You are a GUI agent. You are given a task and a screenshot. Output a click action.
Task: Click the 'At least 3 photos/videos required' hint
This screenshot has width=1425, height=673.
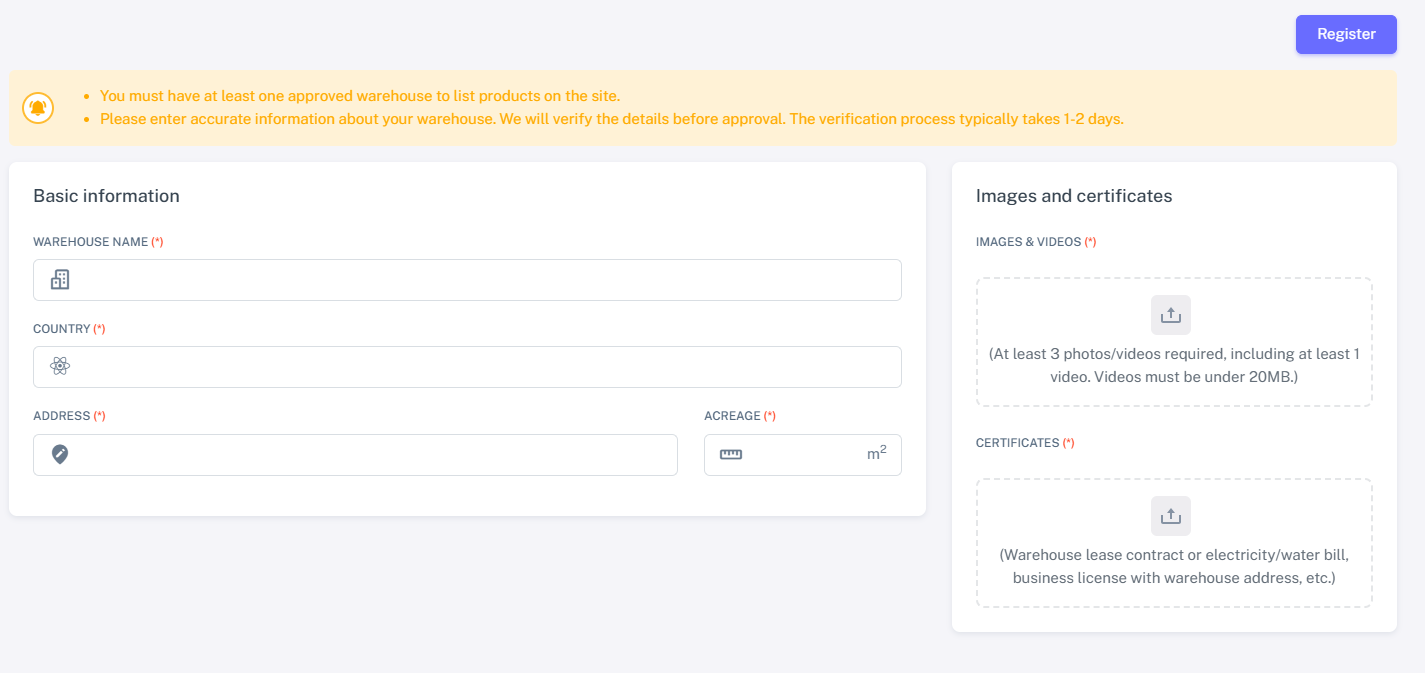tap(1174, 366)
